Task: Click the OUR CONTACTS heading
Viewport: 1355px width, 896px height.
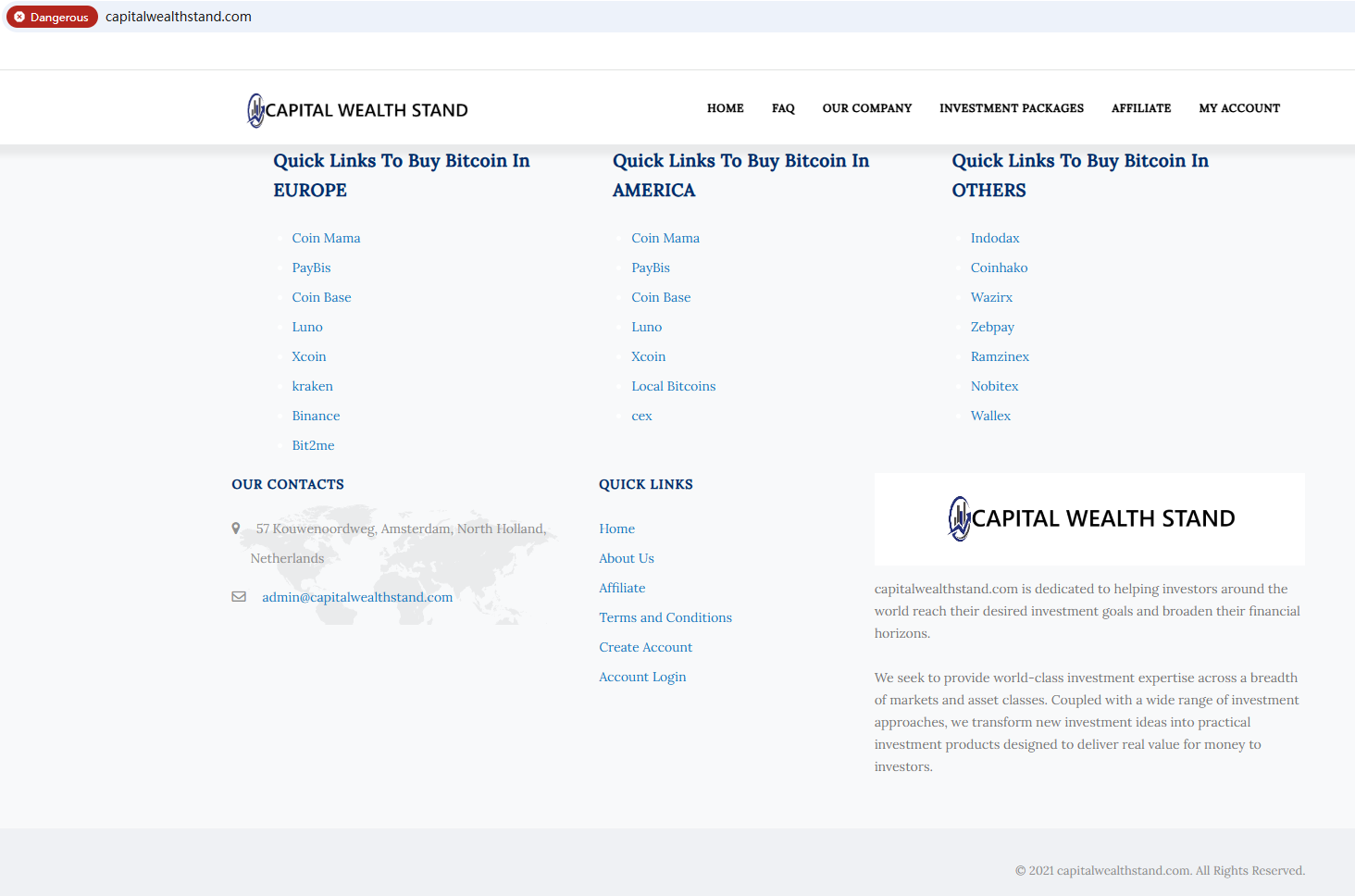Action: tap(288, 484)
